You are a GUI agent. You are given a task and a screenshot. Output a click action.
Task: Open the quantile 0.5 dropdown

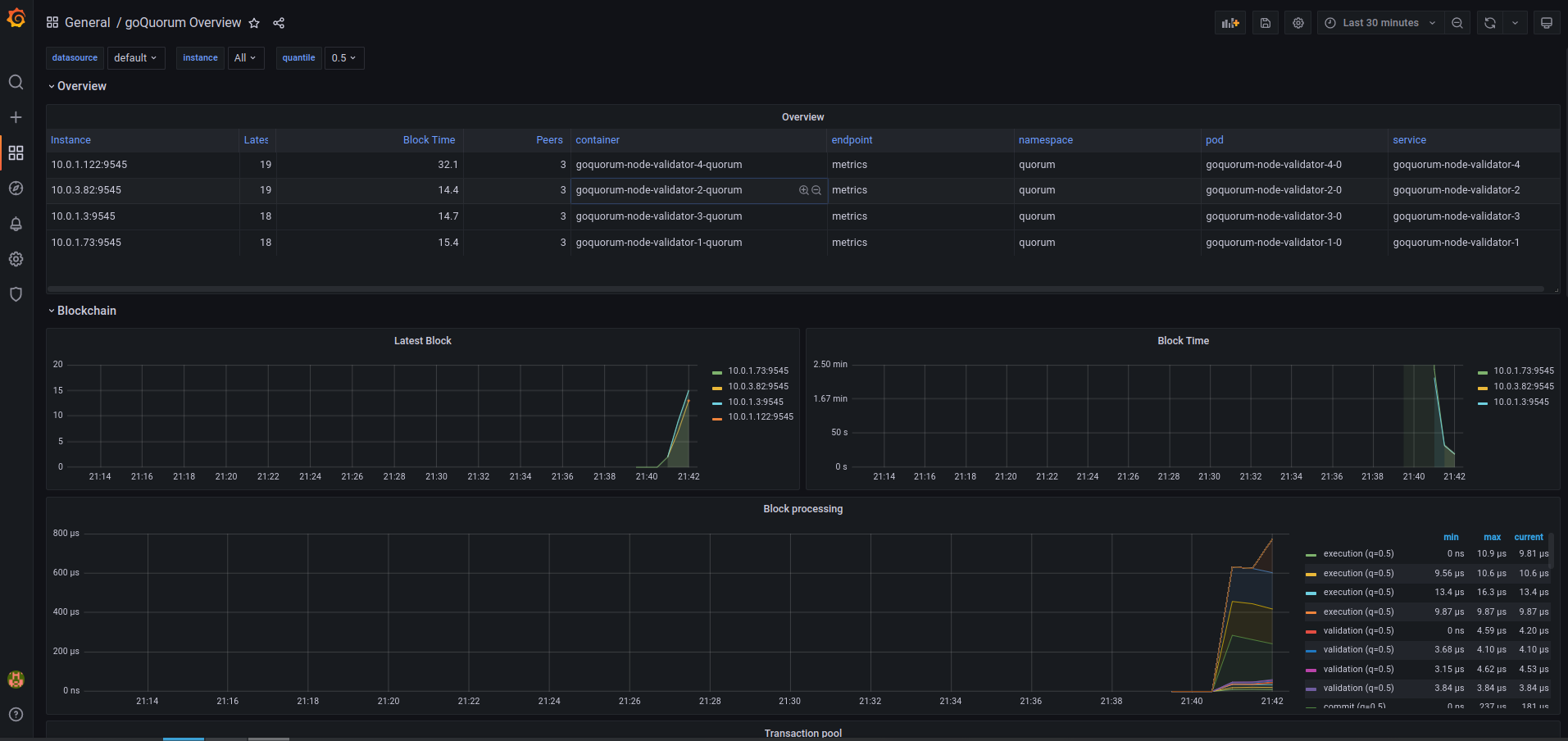point(343,58)
